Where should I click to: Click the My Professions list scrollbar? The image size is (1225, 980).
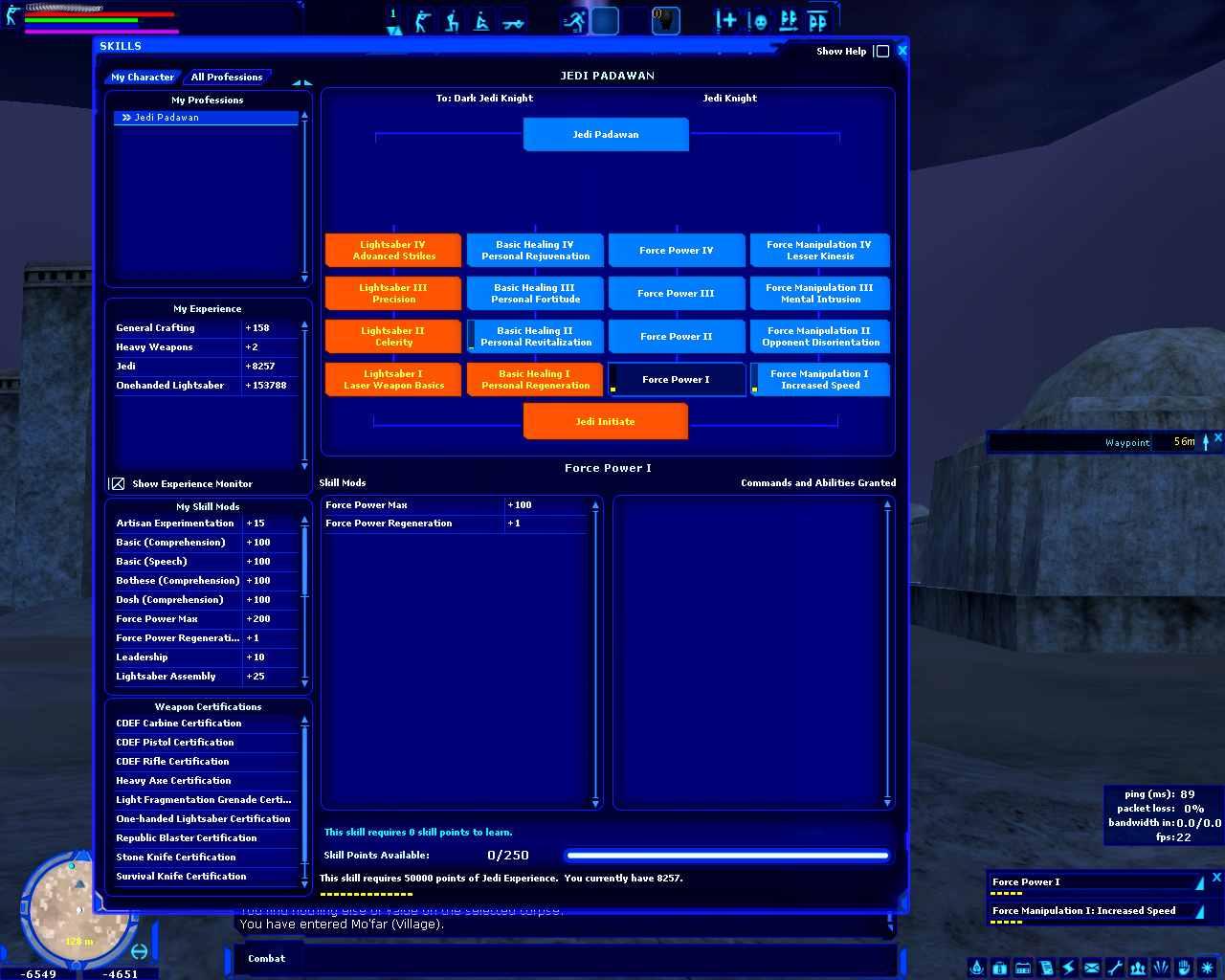pos(304,197)
